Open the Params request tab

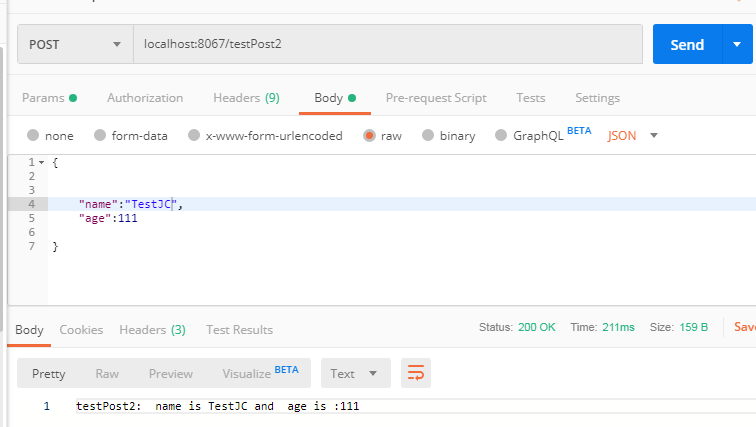tap(49, 98)
